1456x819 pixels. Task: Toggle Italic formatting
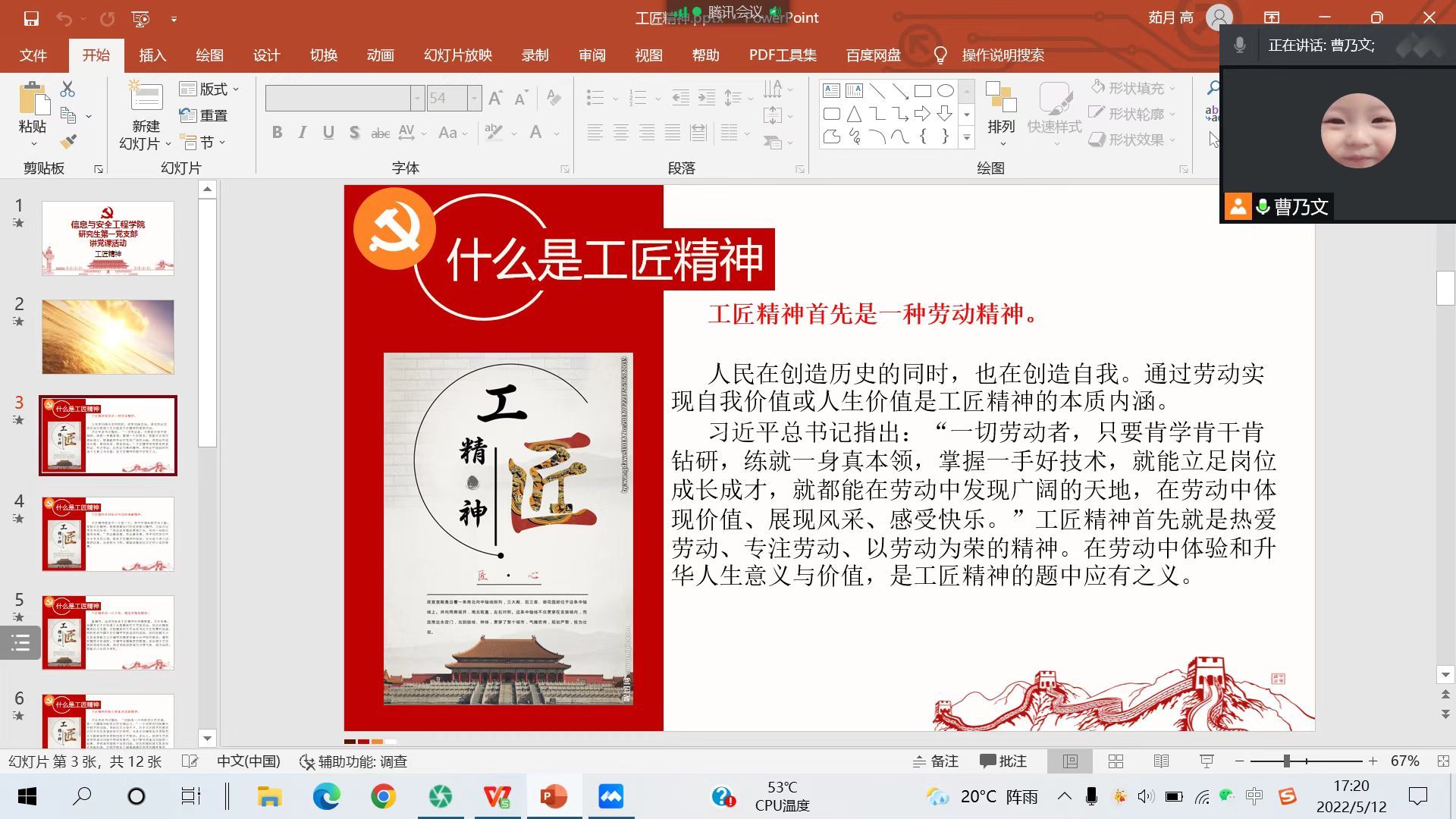pyautogui.click(x=303, y=133)
